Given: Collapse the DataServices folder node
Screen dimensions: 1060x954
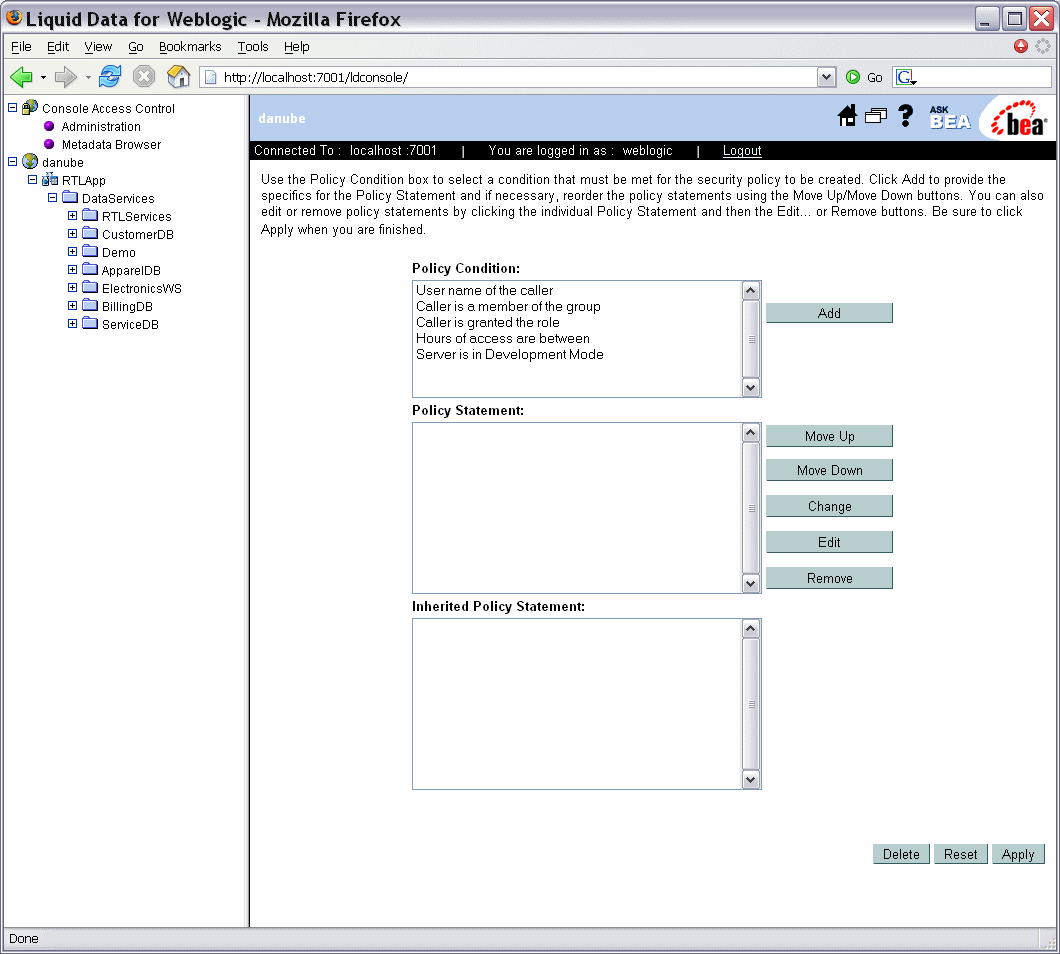Looking at the screenshot, I should [x=53, y=198].
